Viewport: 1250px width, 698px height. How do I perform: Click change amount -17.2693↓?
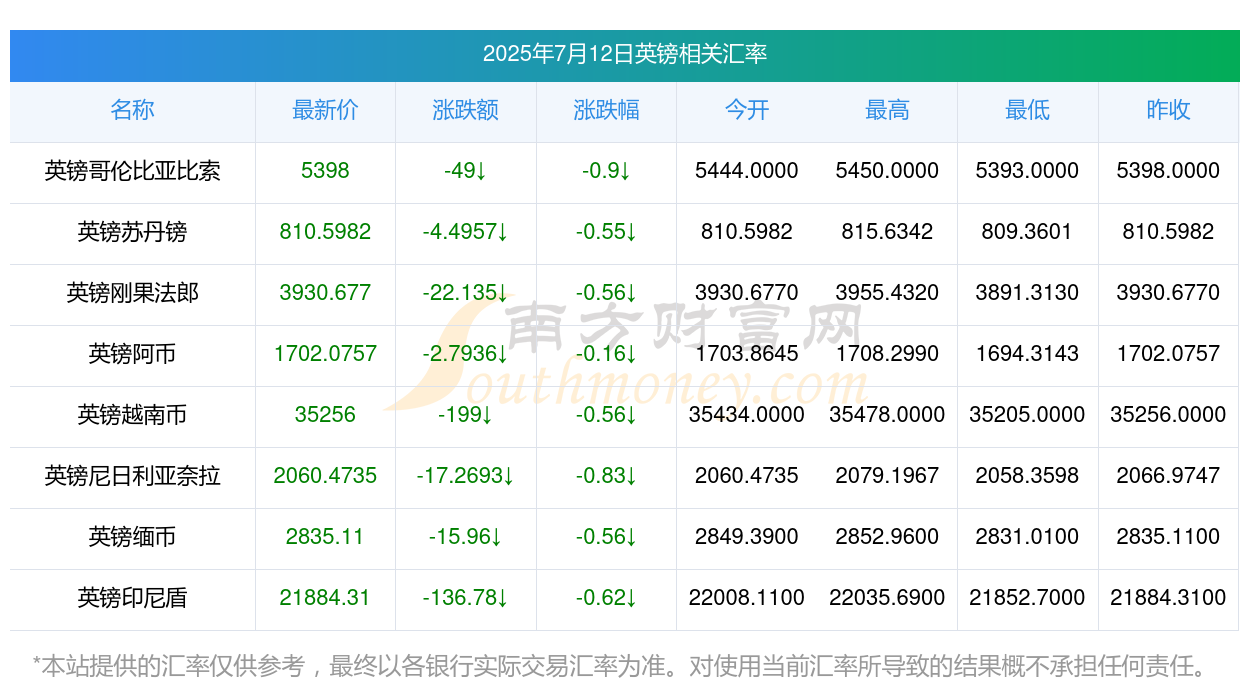pyautogui.click(x=466, y=476)
